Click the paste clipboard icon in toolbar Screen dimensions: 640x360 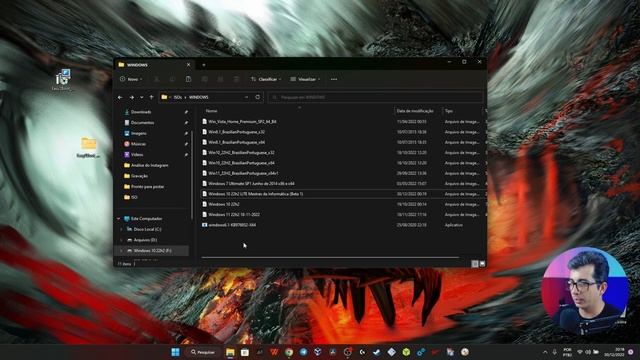(x=188, y=79)
